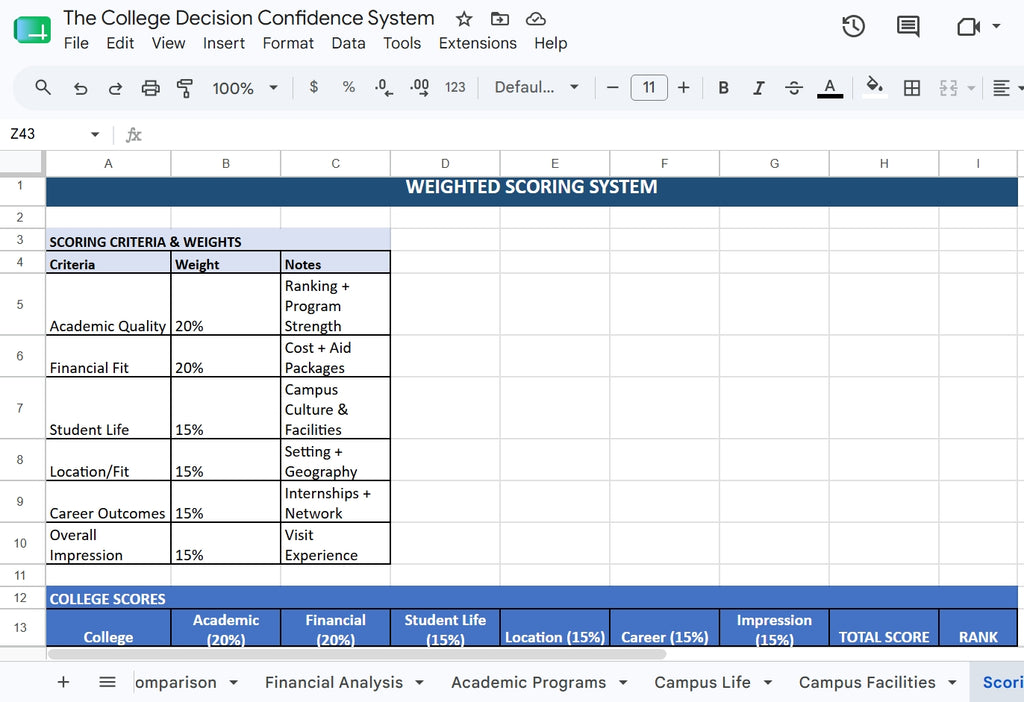1024x702 pixels.
Task: Open the Tools menu
Action: [x=402, y=43]
